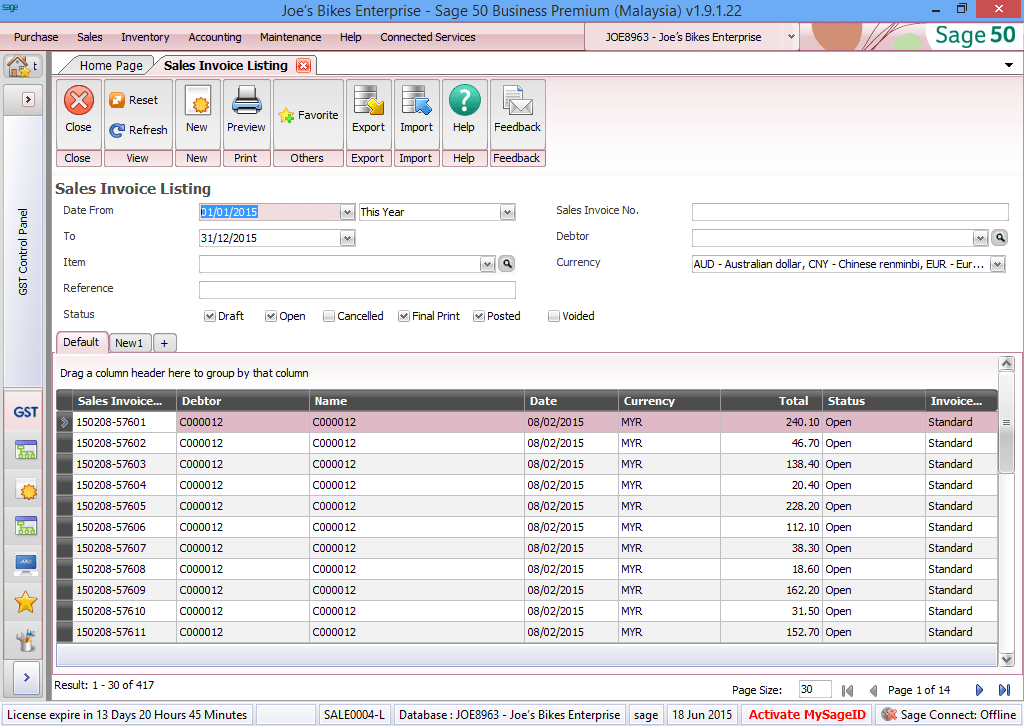Send Feedback using the toolbar icon
The height and width of the screenshot is (726, 1024).
517,113
